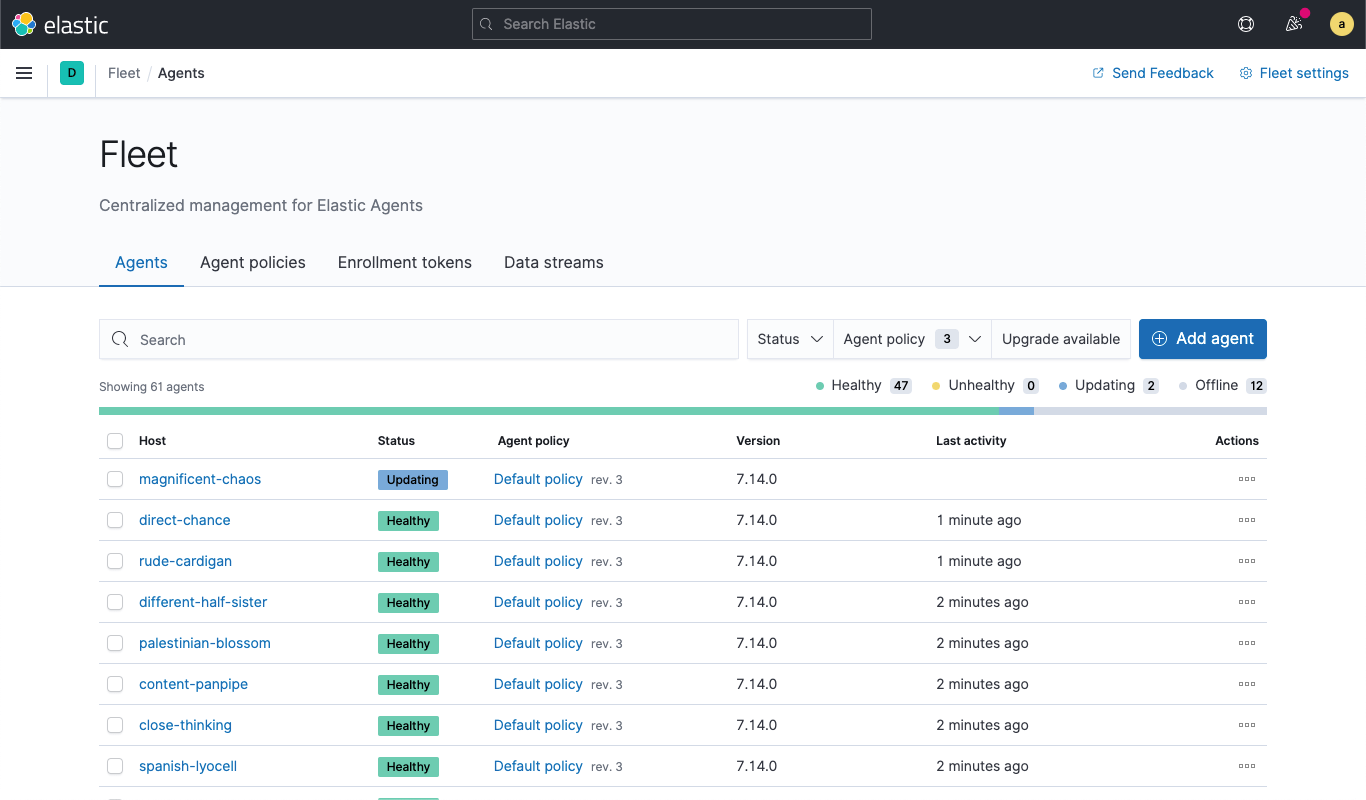Click the Host column header
The height and width of the screenshot is (800, 1366).
[x=153, y=441]
